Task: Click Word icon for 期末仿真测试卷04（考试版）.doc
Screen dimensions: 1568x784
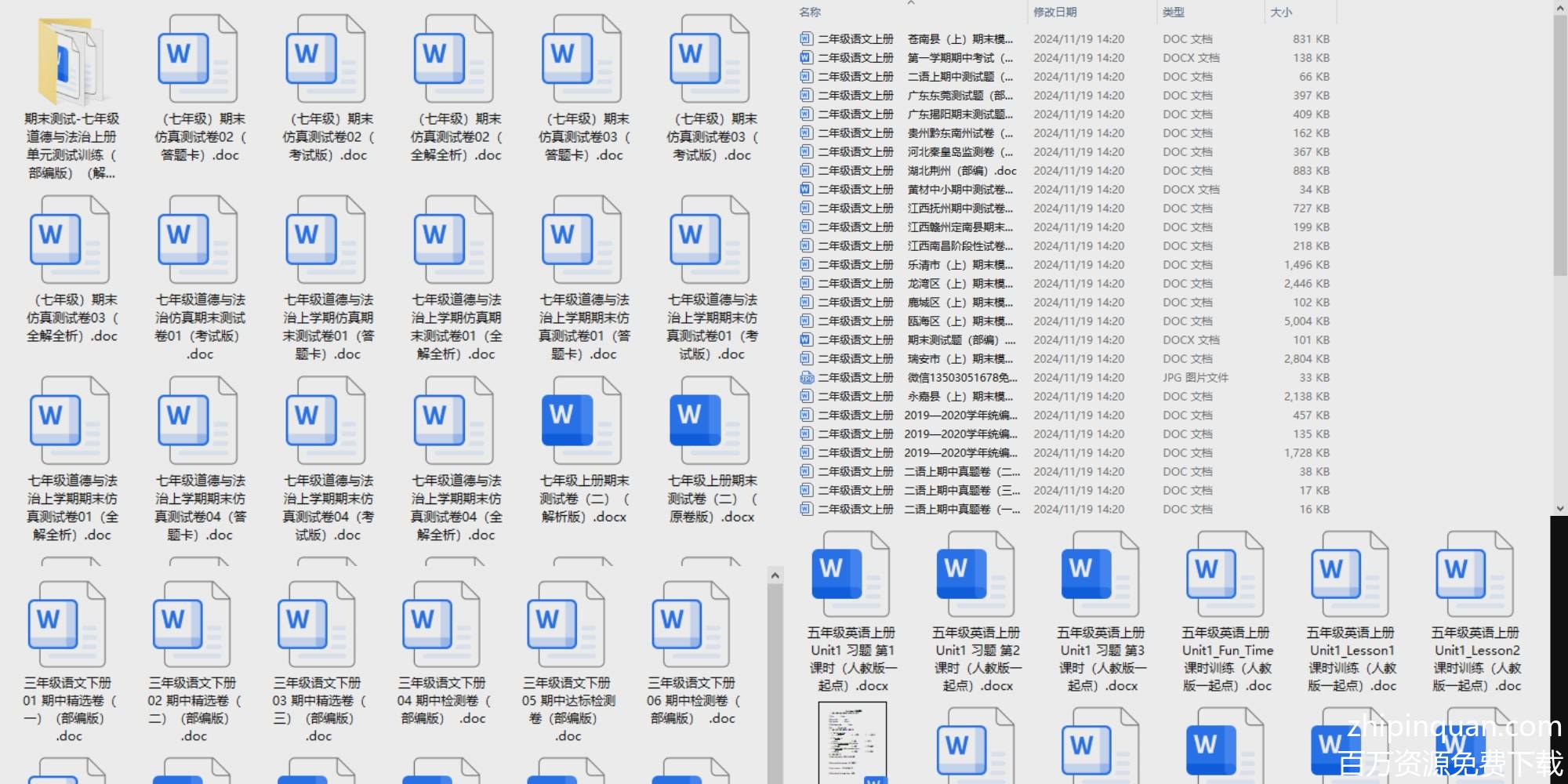Action: [x=326, y=420]
